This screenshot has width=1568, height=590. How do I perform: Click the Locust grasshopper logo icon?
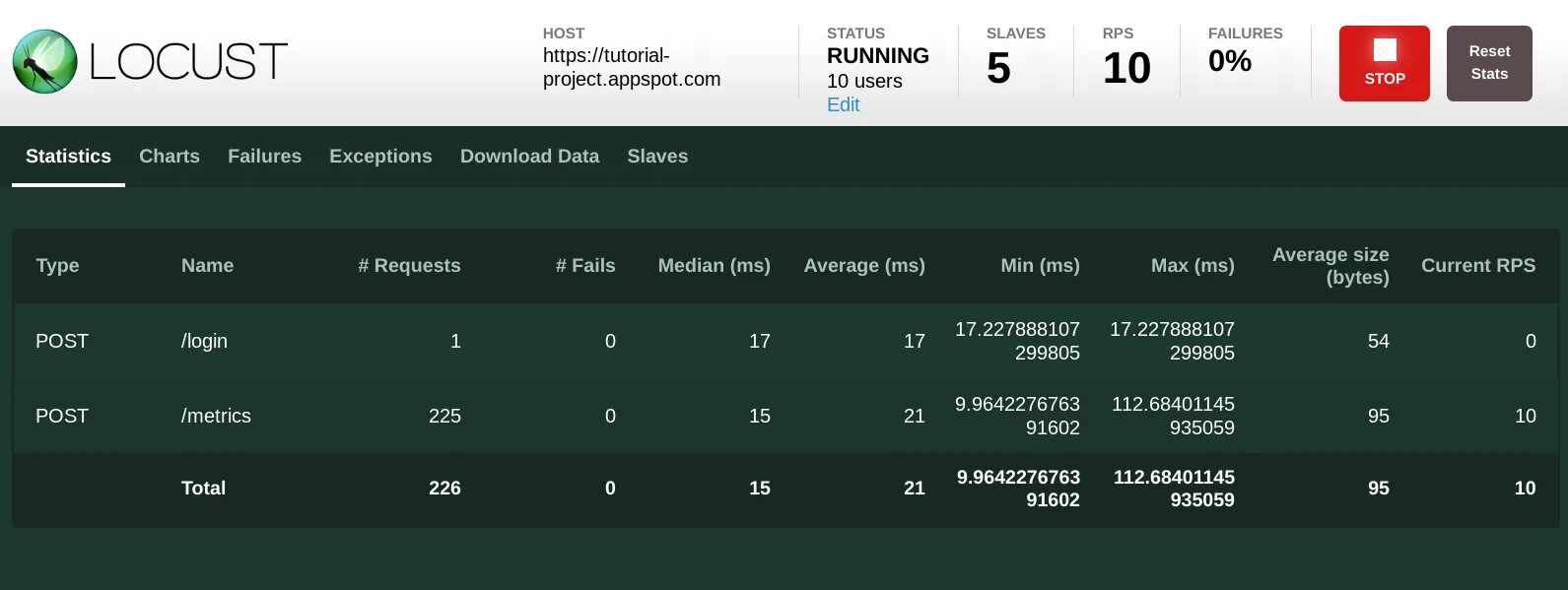[x=45, y=62]
